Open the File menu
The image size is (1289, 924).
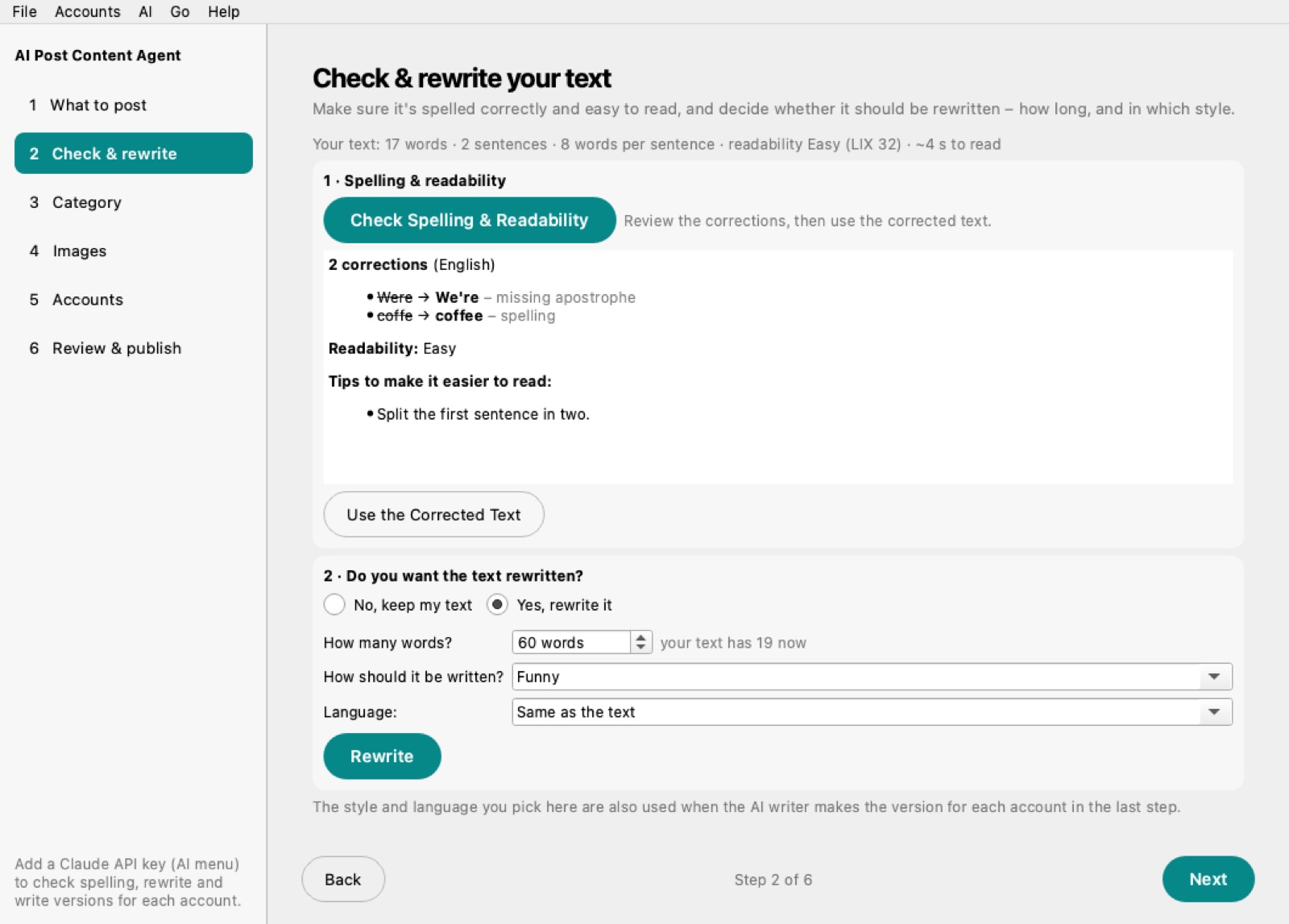24,11
